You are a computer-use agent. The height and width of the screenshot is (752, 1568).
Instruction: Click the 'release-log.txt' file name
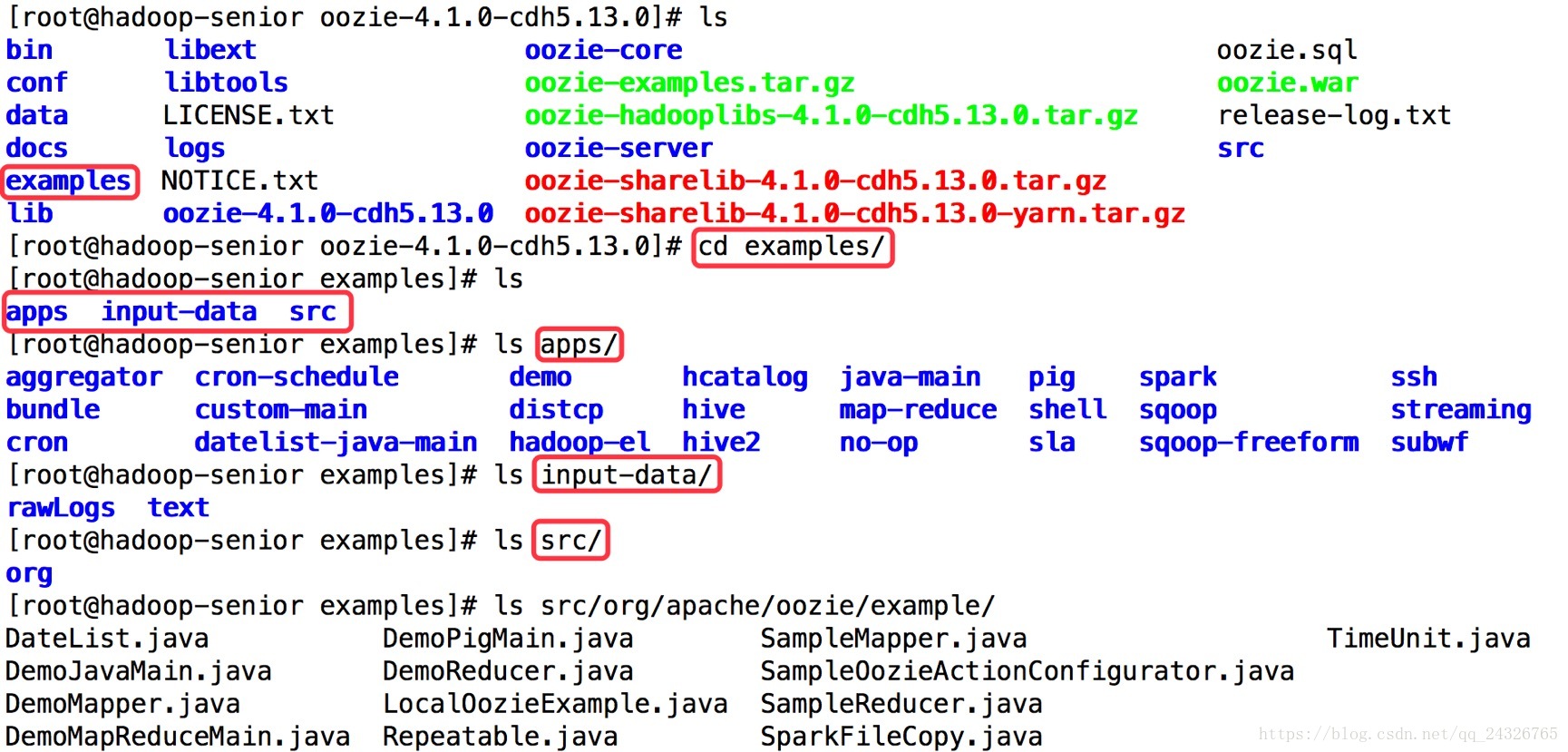pyautogui.click(x=1334, y=115)
